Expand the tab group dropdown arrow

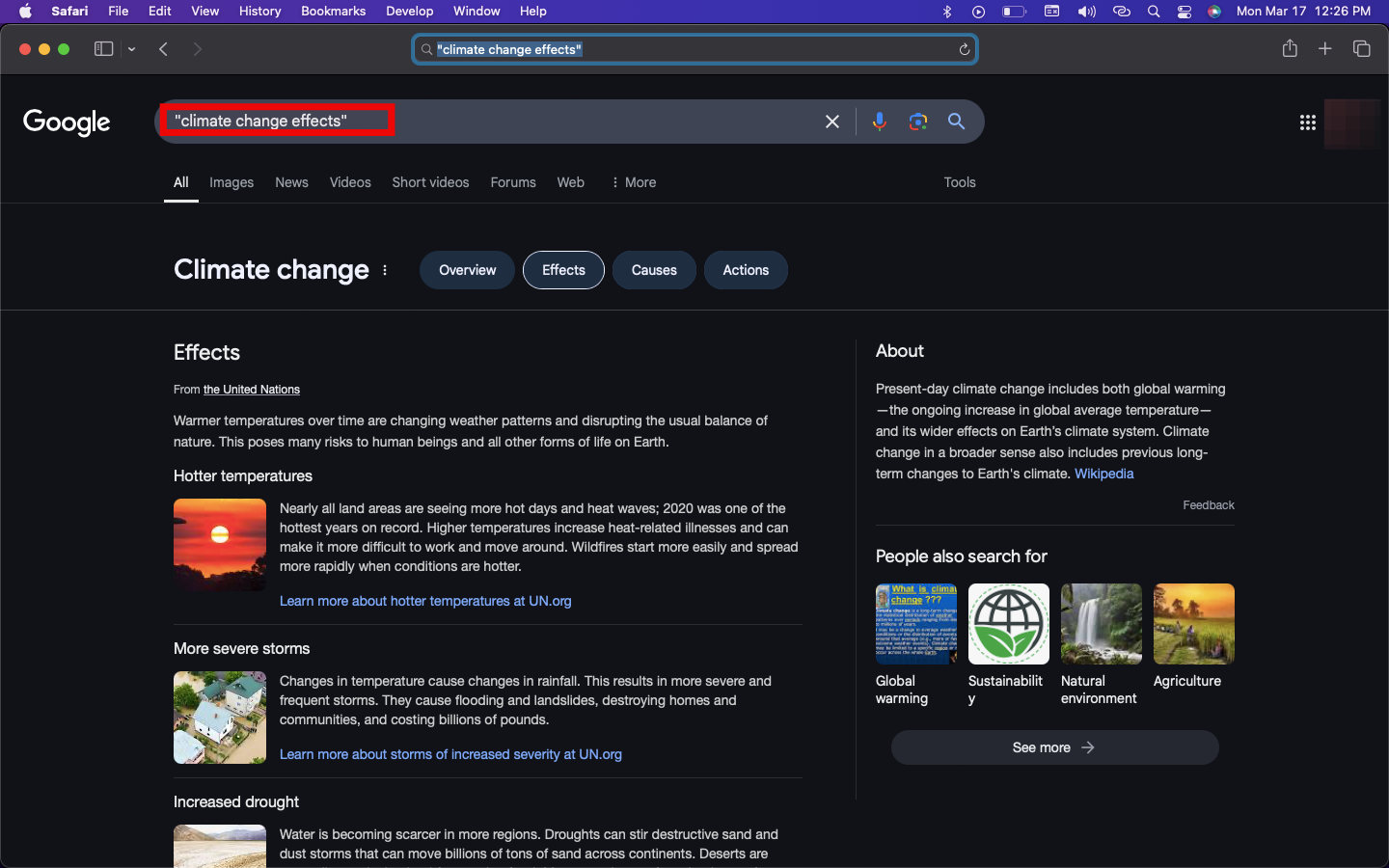pyautogui.click(x=131, y=49)
